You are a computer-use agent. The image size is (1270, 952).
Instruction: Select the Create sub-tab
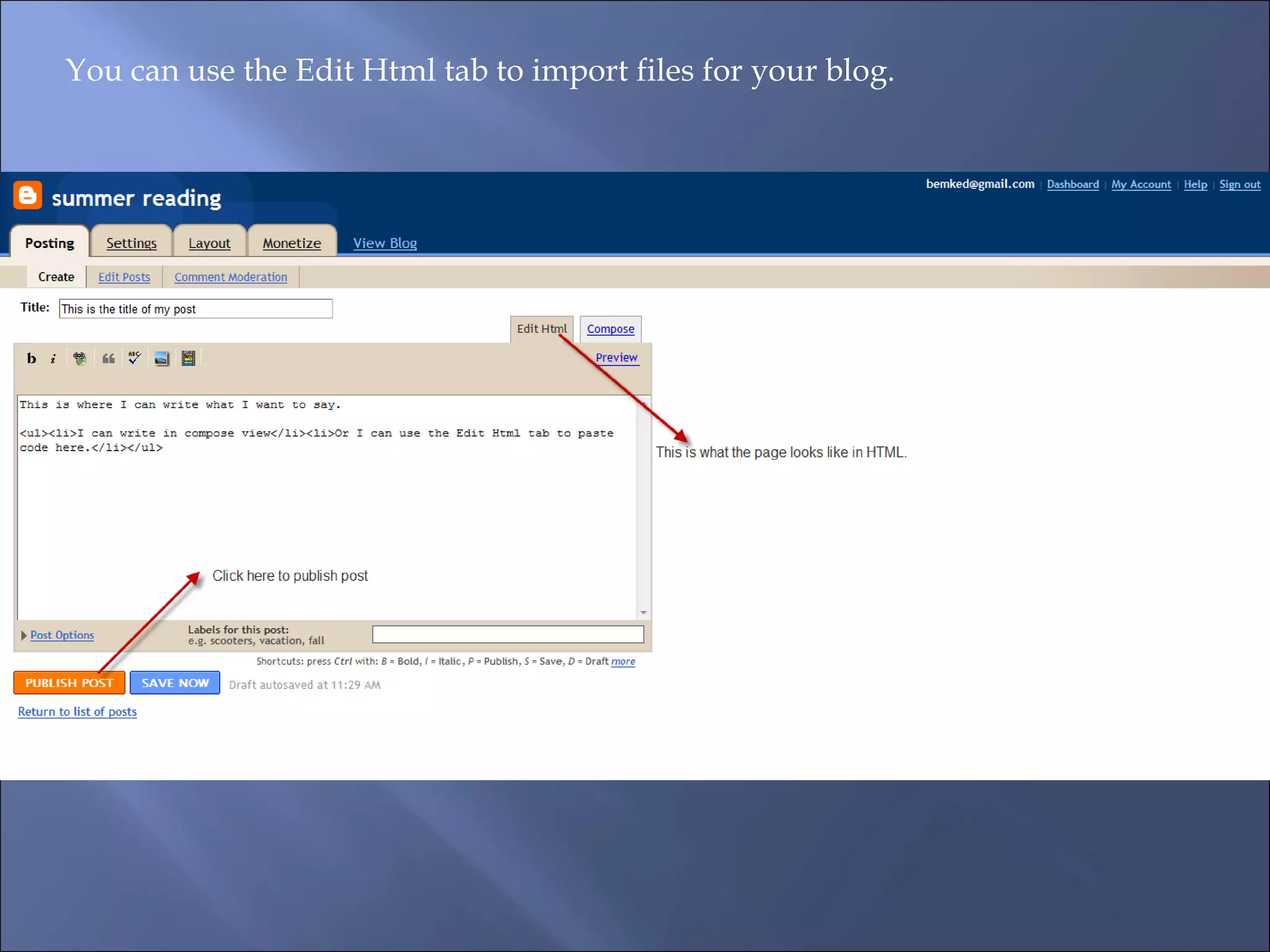[56, 277]
